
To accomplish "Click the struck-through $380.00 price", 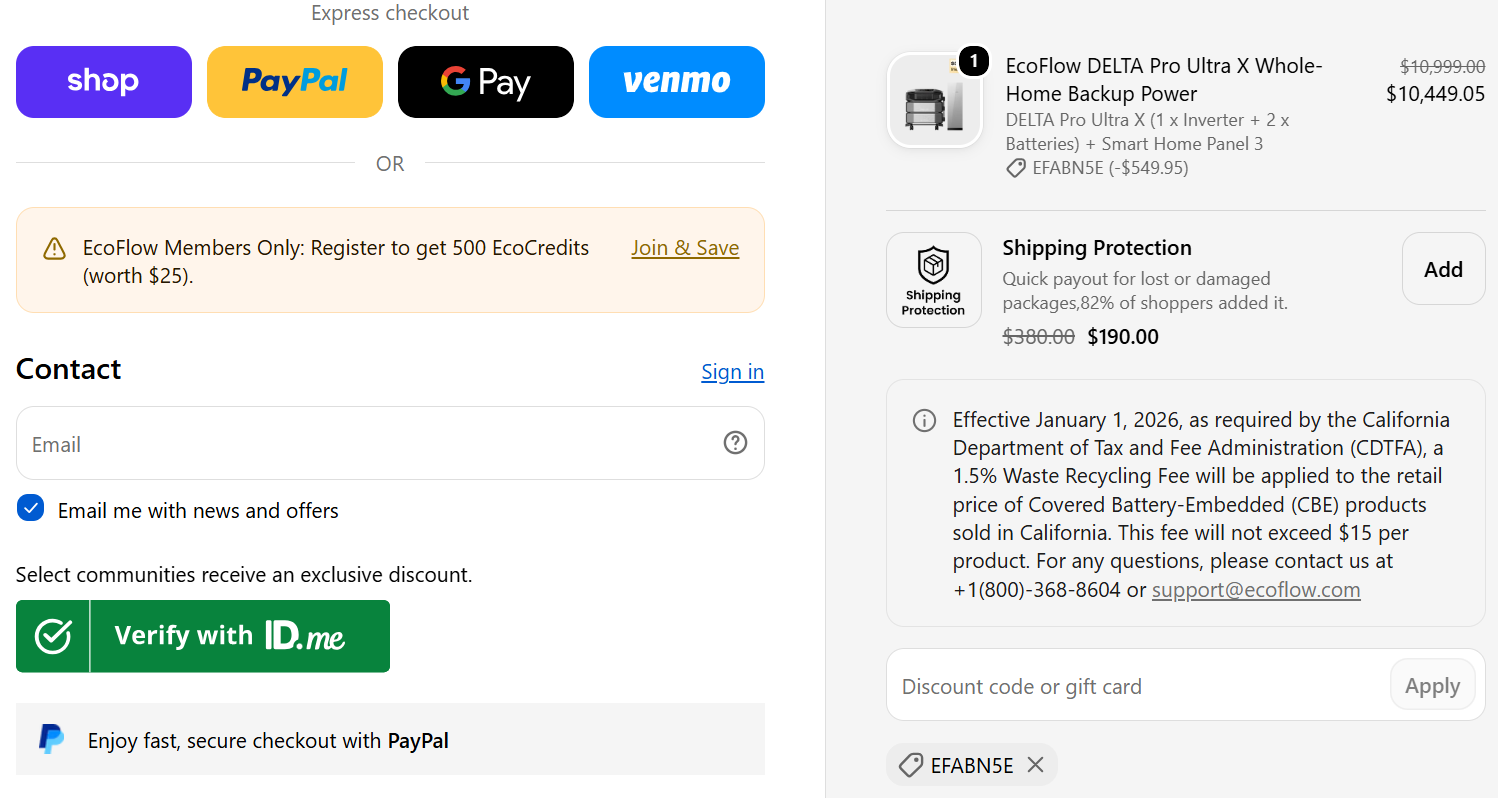I will click(x=1039, y=337).
